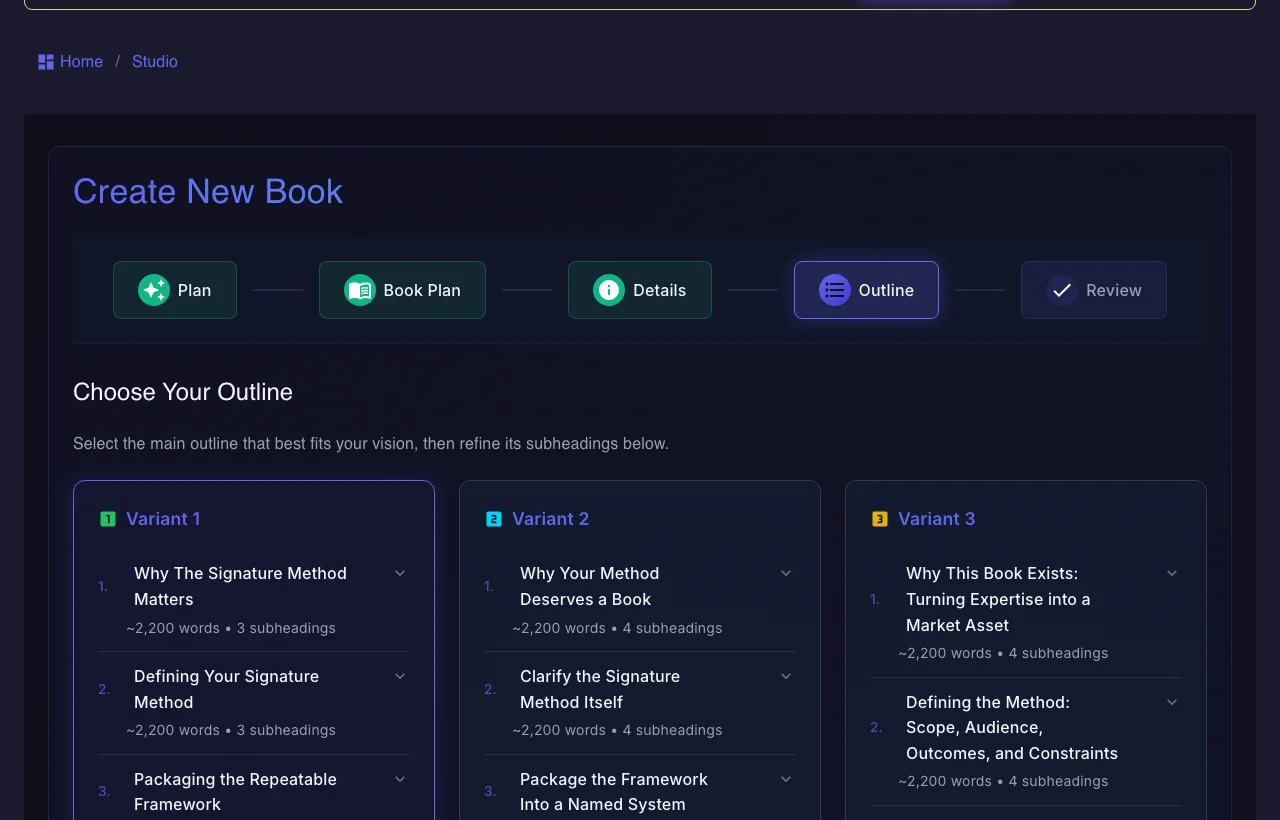This screenshot has width=1280, height=820.
Task: Select the Variant 1 outline heading
Action: point(163,519)
